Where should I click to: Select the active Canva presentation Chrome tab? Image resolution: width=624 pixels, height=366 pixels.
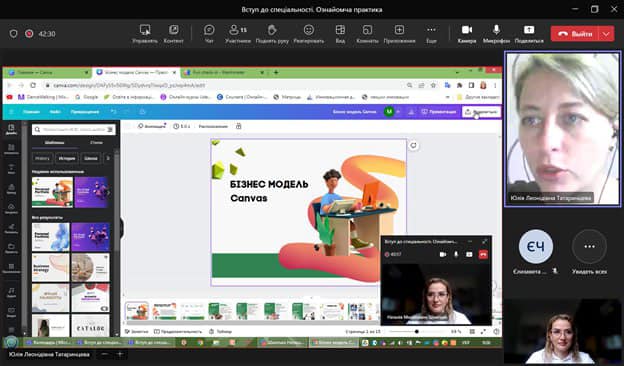[136, 72]
